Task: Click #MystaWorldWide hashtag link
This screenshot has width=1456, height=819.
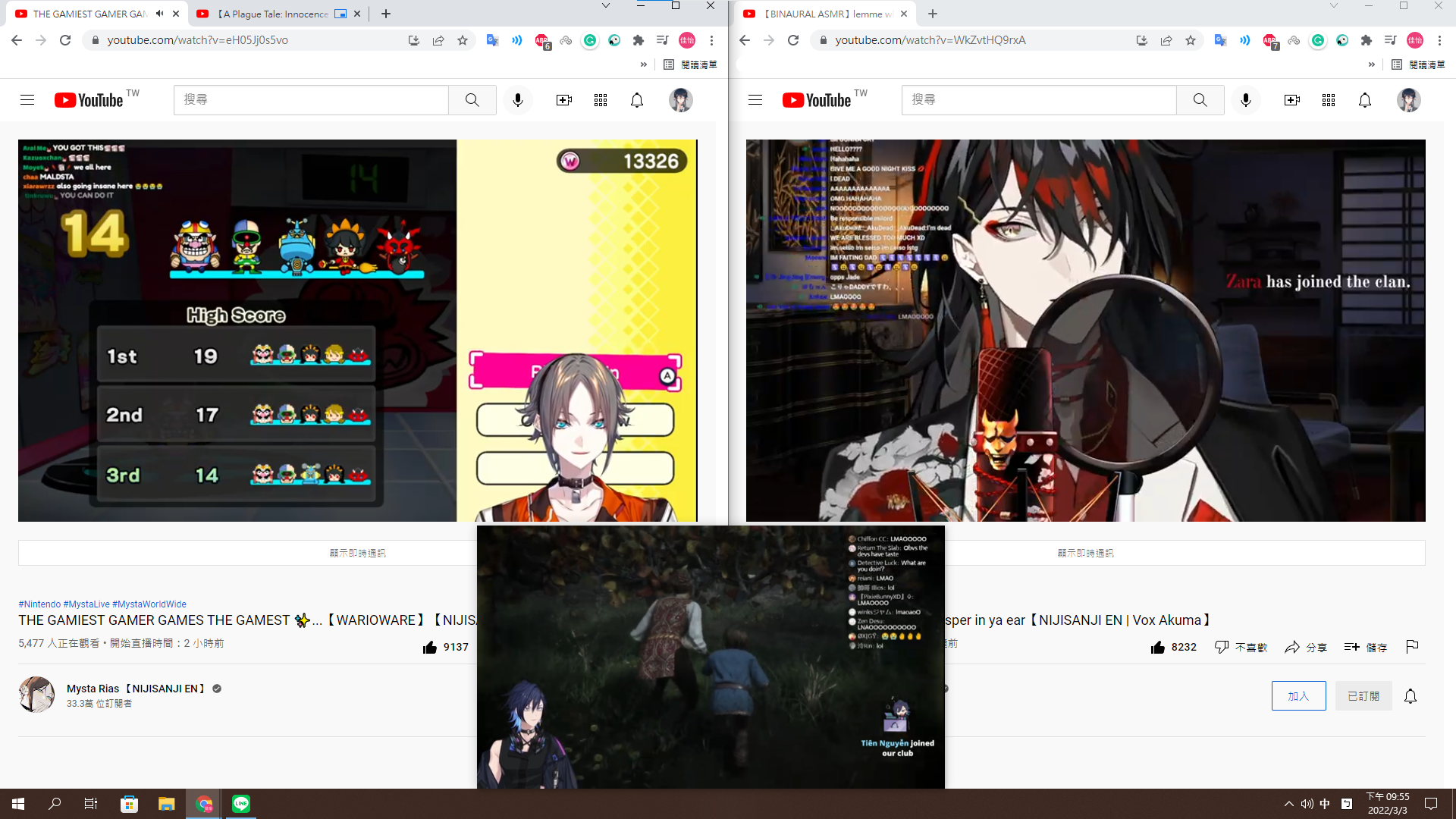Action: click(149, 604)
